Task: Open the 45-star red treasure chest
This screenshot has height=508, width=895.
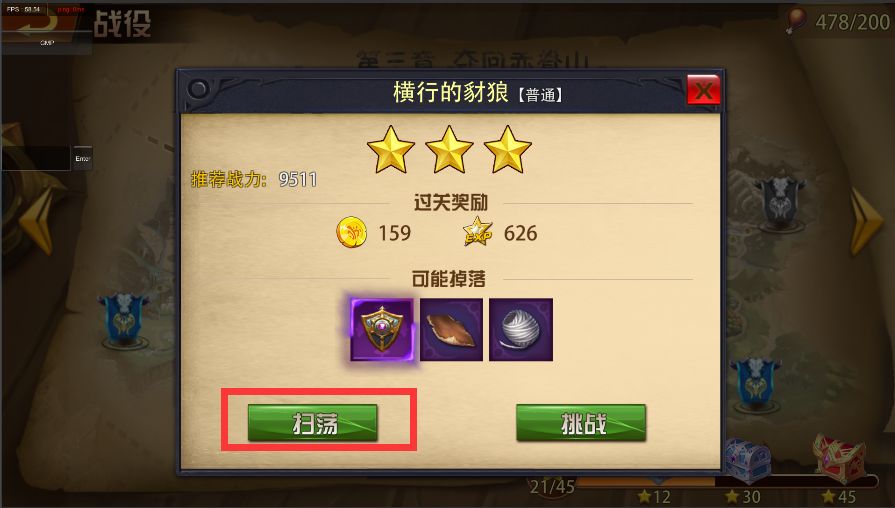Action: pyautogui.click(x=838, y=459)
